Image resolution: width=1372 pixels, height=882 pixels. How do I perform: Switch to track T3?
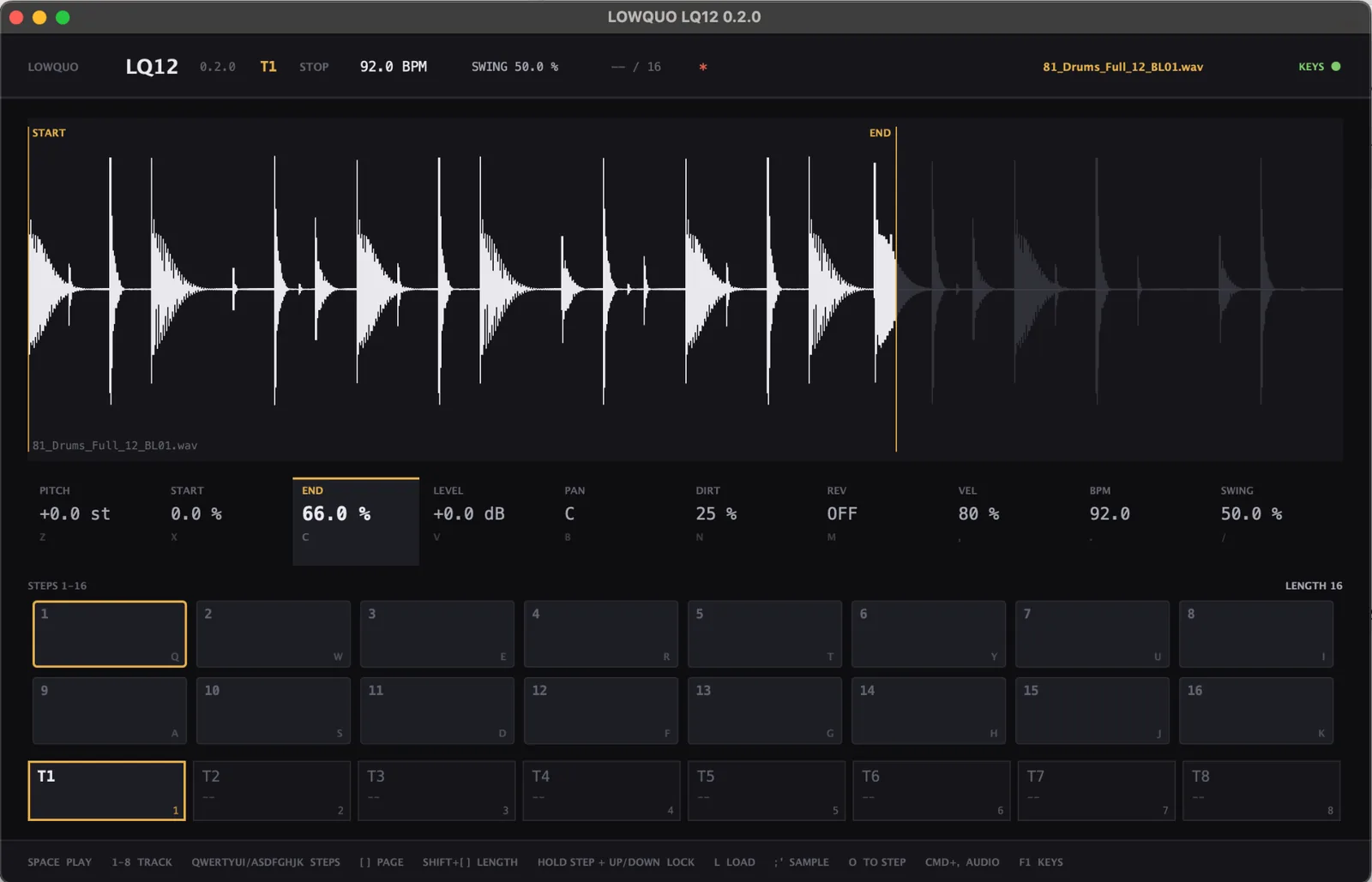436,790
